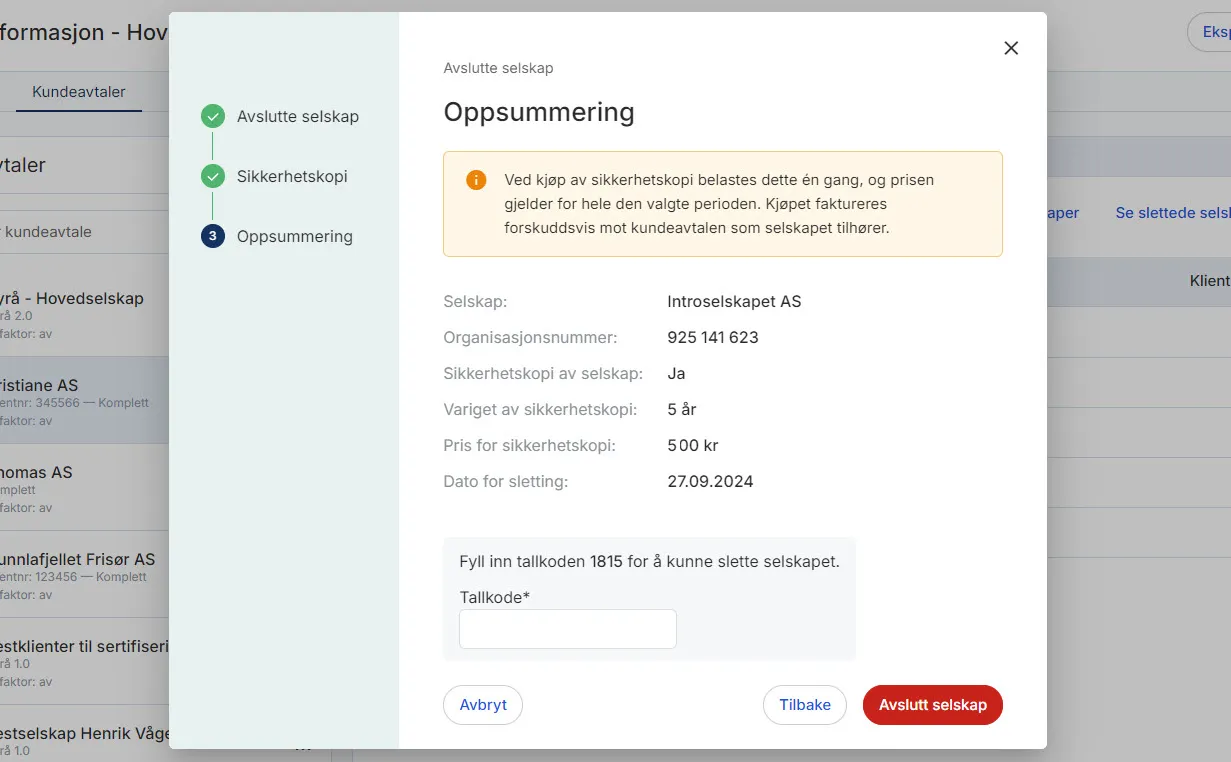Click the Eksporter button at top right edge

[x=1209, y=32]
